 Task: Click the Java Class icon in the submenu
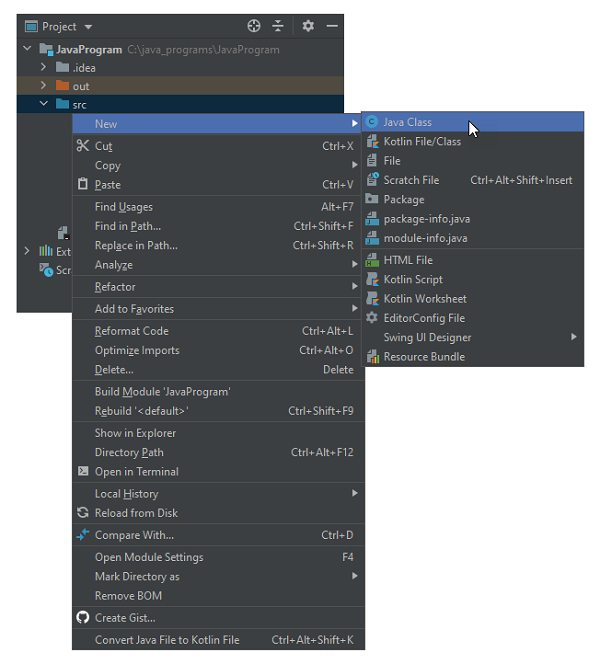pos(372,122)
